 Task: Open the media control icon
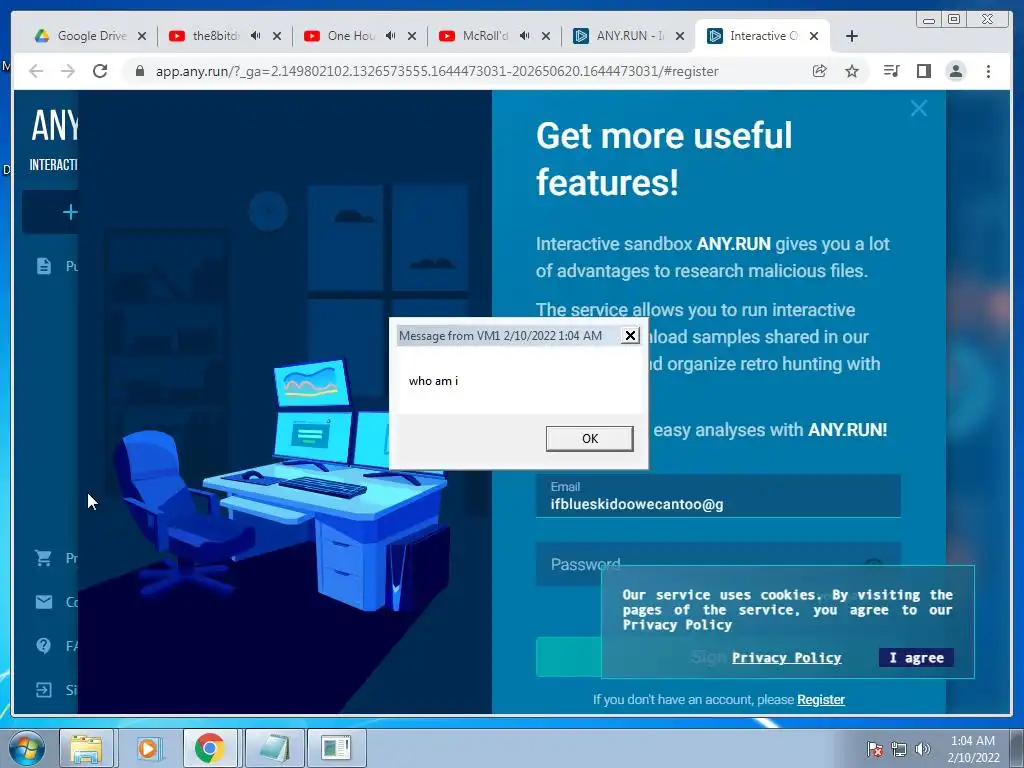coord(891,71)
